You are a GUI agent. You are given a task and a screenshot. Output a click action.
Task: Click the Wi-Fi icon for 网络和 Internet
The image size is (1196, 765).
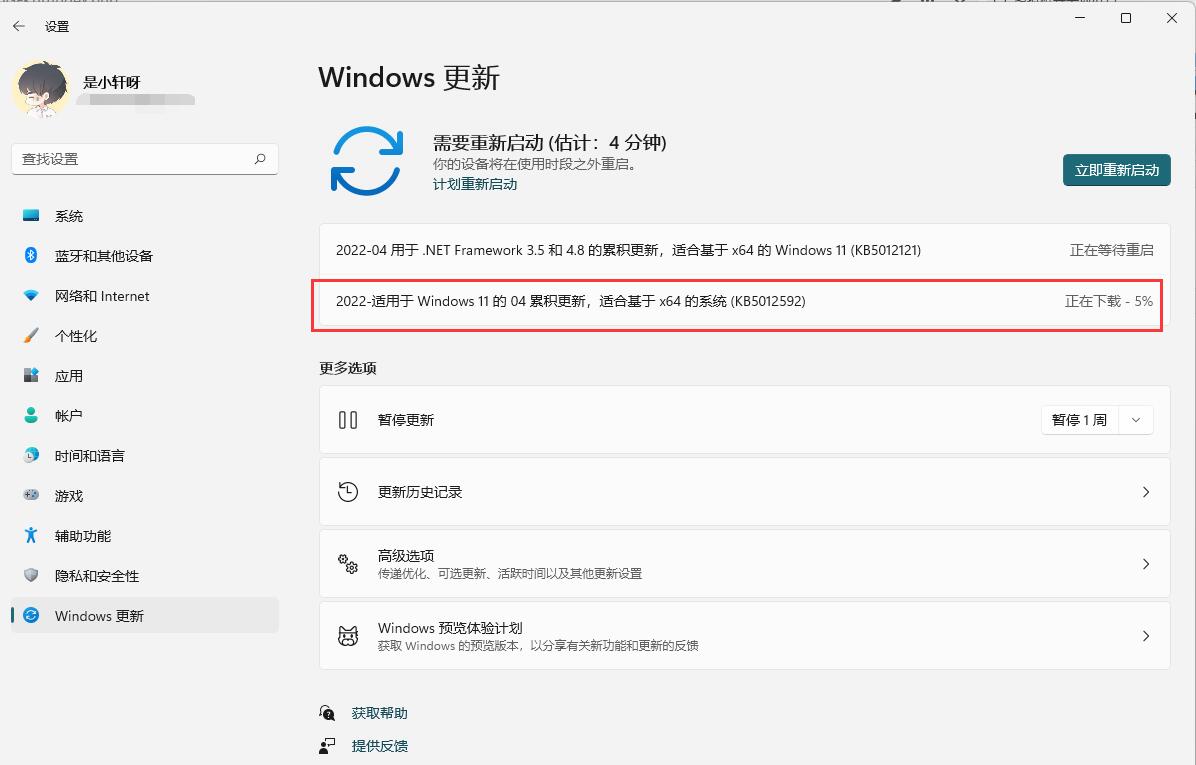(31, 296)
